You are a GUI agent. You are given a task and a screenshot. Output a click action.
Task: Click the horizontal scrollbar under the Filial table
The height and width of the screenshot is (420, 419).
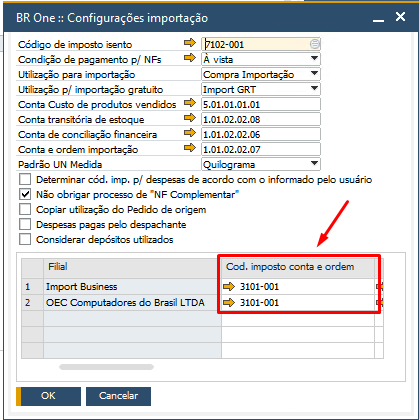(106, 367)
